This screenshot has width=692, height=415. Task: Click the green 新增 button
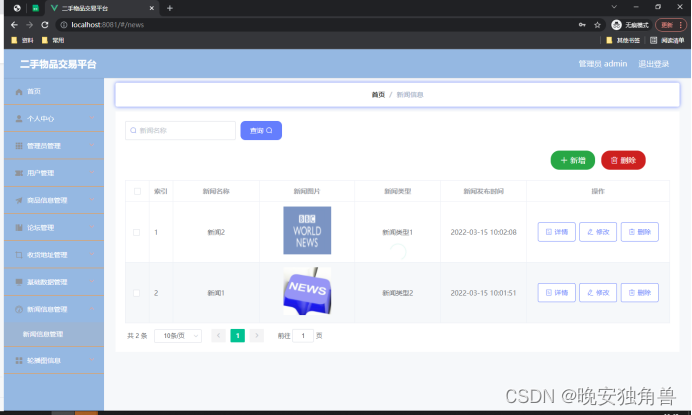click(x=573, y=160)
